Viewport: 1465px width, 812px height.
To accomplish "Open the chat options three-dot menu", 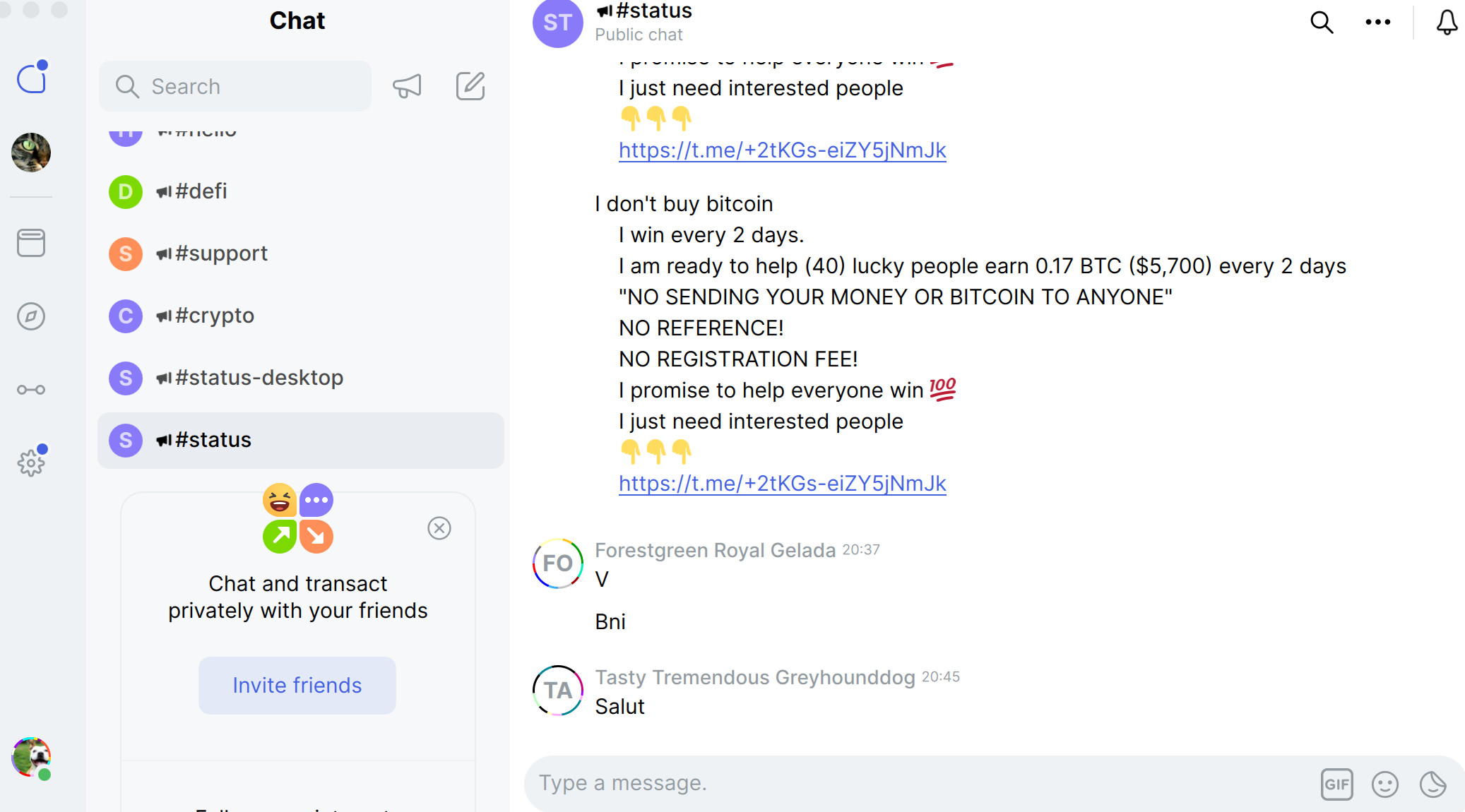I will [1377, 23].
